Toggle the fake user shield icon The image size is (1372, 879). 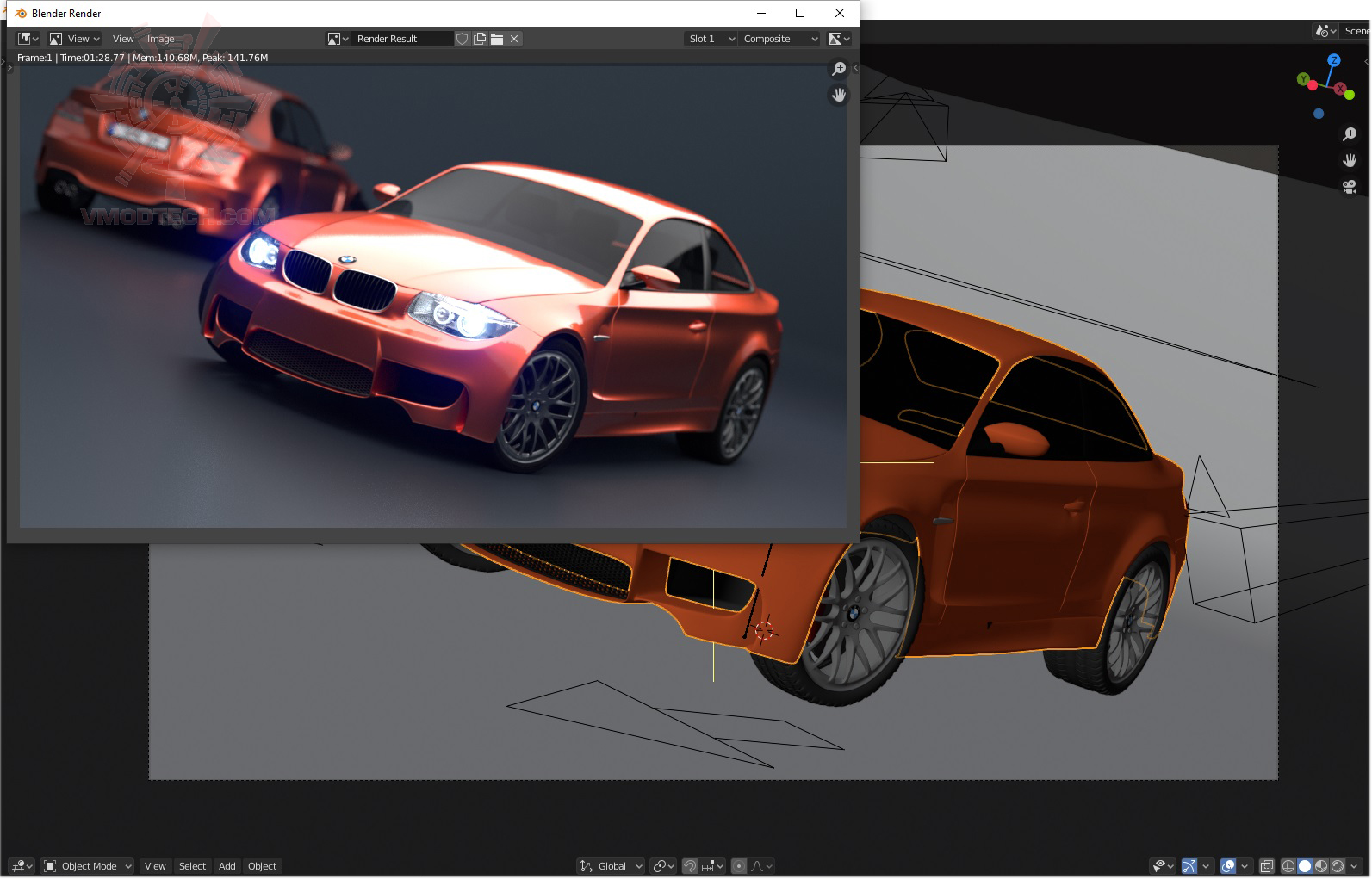pyautogui.click(x=463, y=39)
